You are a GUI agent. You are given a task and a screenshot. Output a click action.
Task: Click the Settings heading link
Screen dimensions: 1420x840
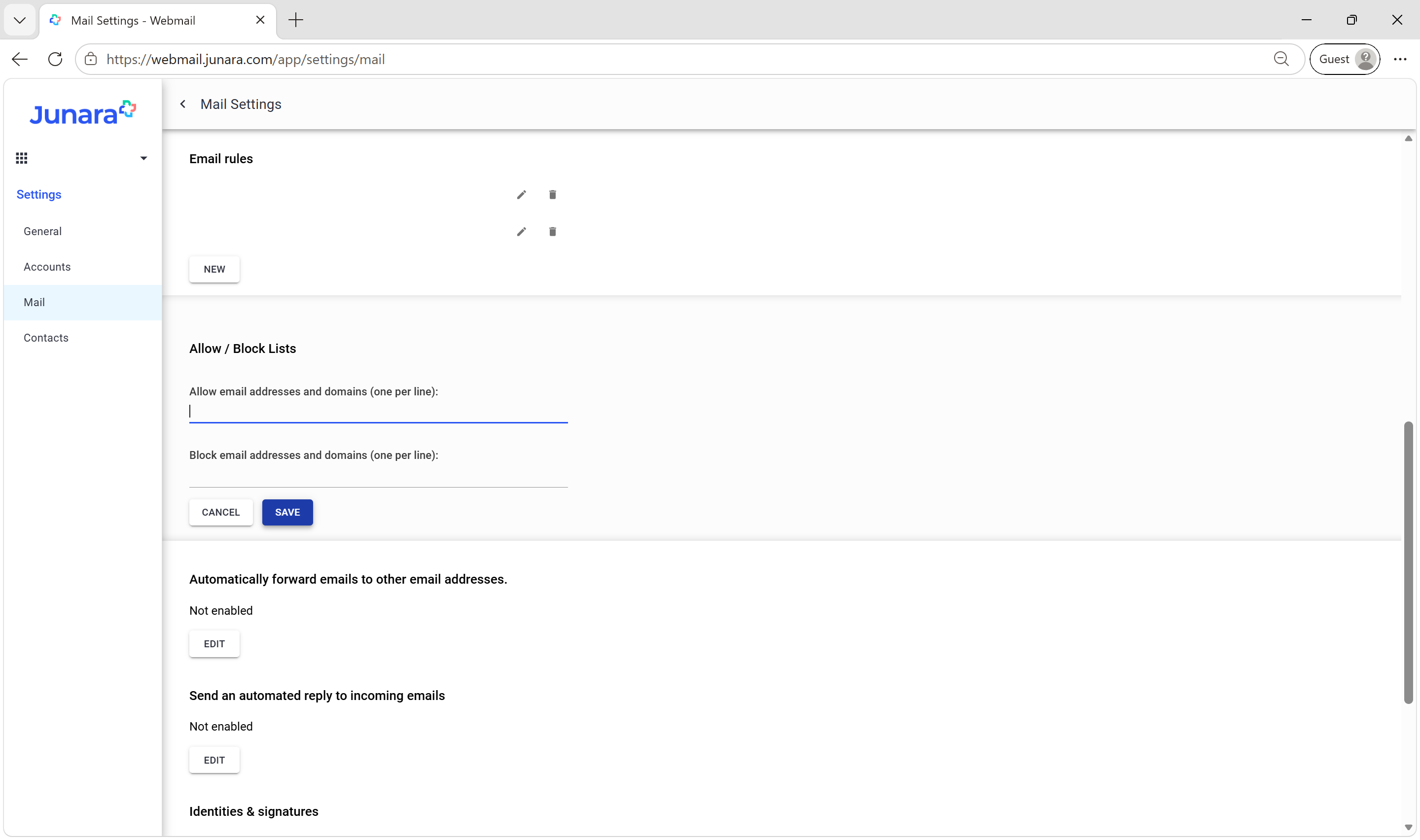click(x=38, y=195)
